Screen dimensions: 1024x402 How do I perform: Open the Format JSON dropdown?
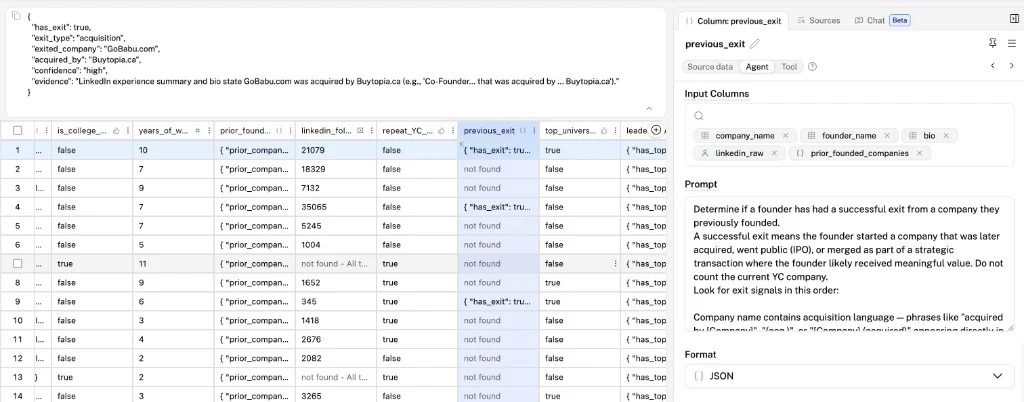coord(849,376)
